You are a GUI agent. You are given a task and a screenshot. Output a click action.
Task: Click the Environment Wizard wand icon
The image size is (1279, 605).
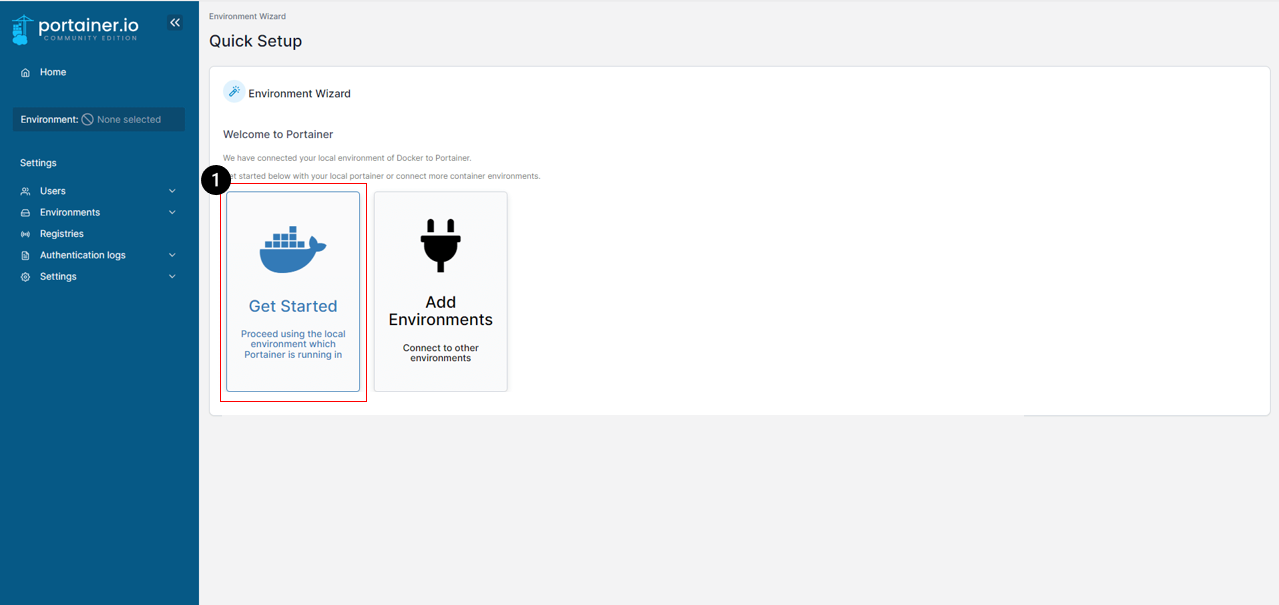234,92
